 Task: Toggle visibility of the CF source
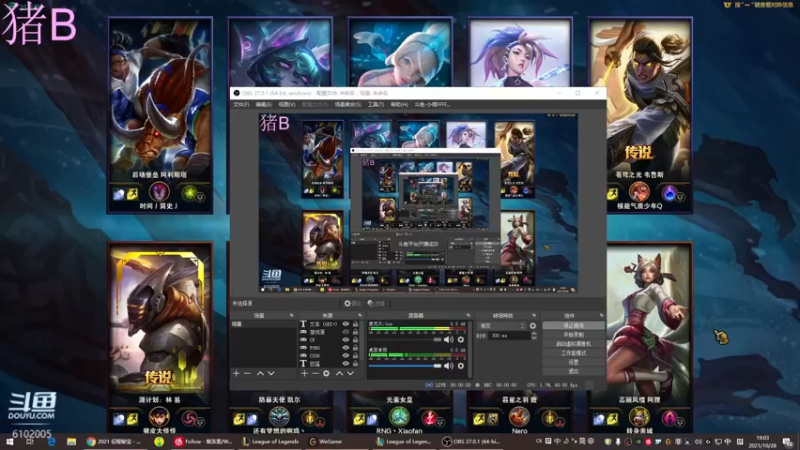point(346,340)
